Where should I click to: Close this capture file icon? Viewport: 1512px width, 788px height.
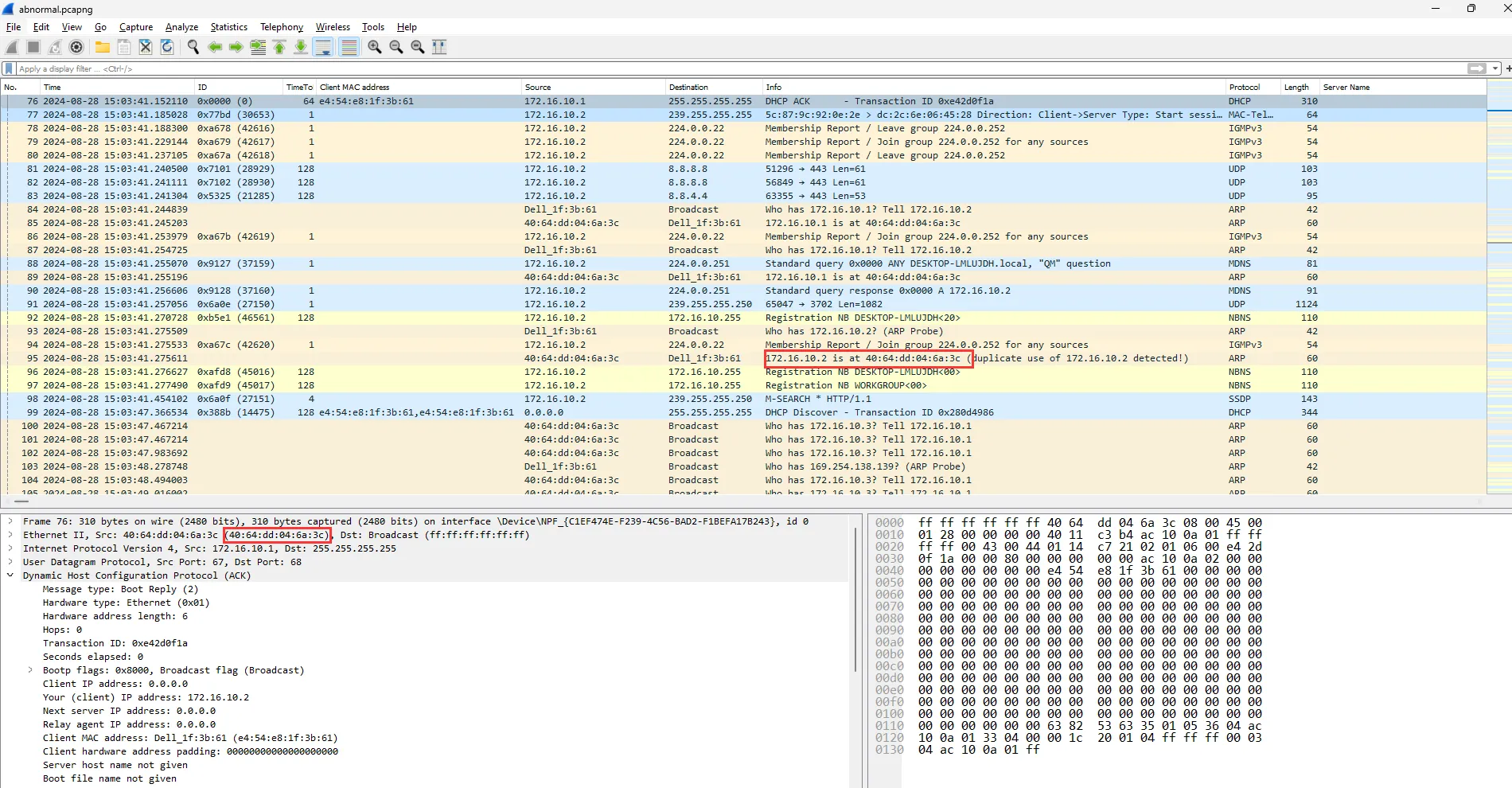[146, 48]
